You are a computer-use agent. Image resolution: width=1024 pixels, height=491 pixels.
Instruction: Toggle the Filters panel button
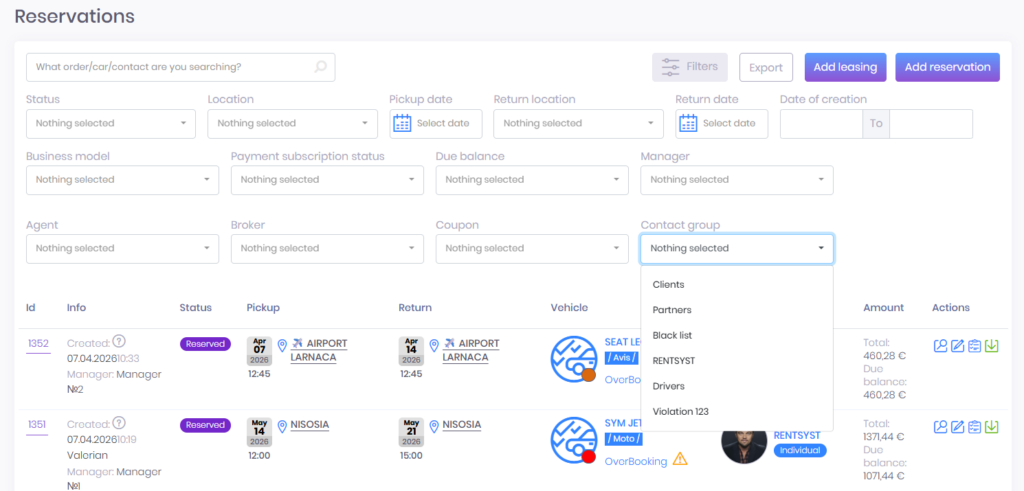tap(689, 67)
